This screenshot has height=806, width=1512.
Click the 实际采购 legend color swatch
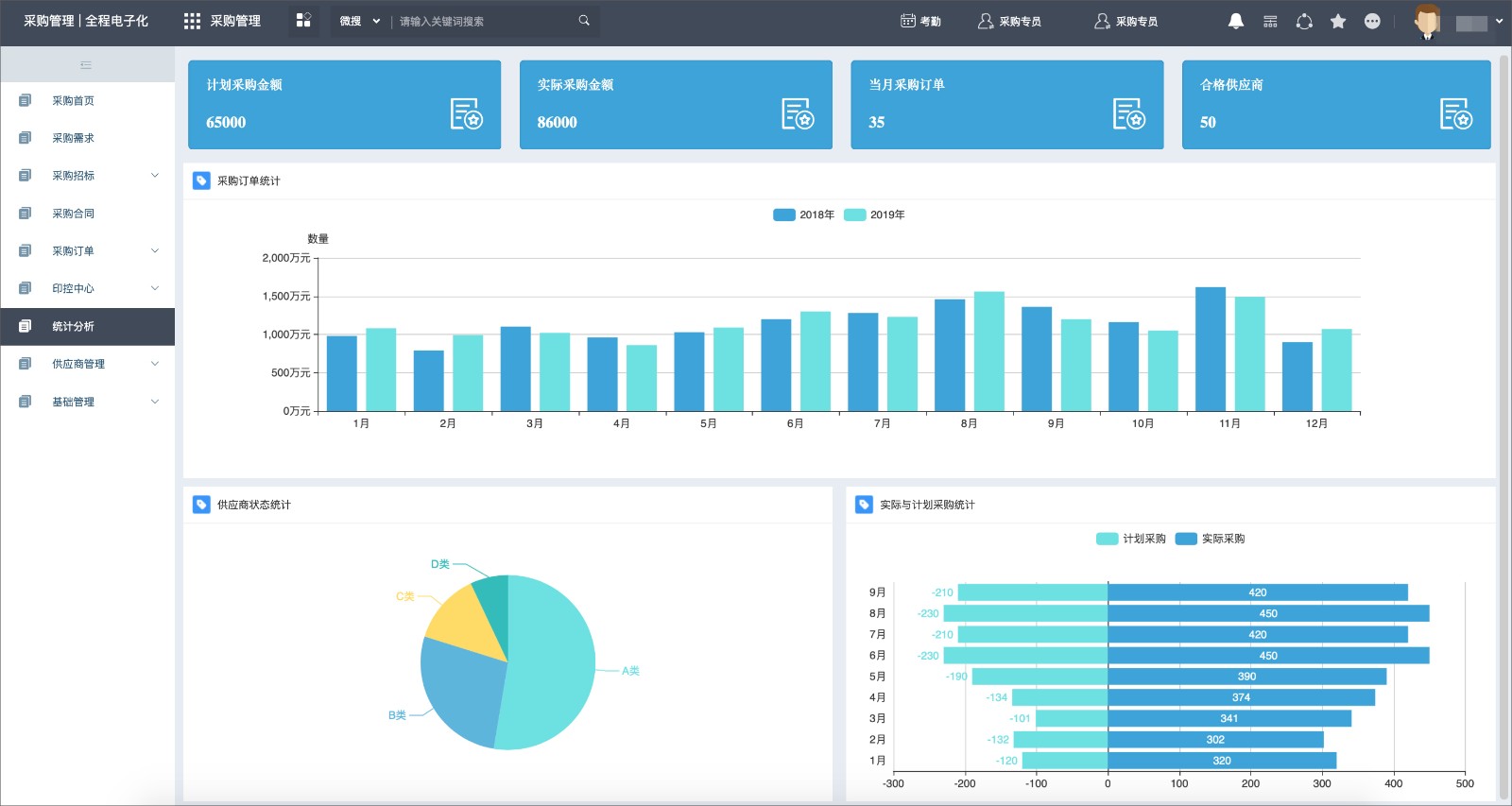1186,539
